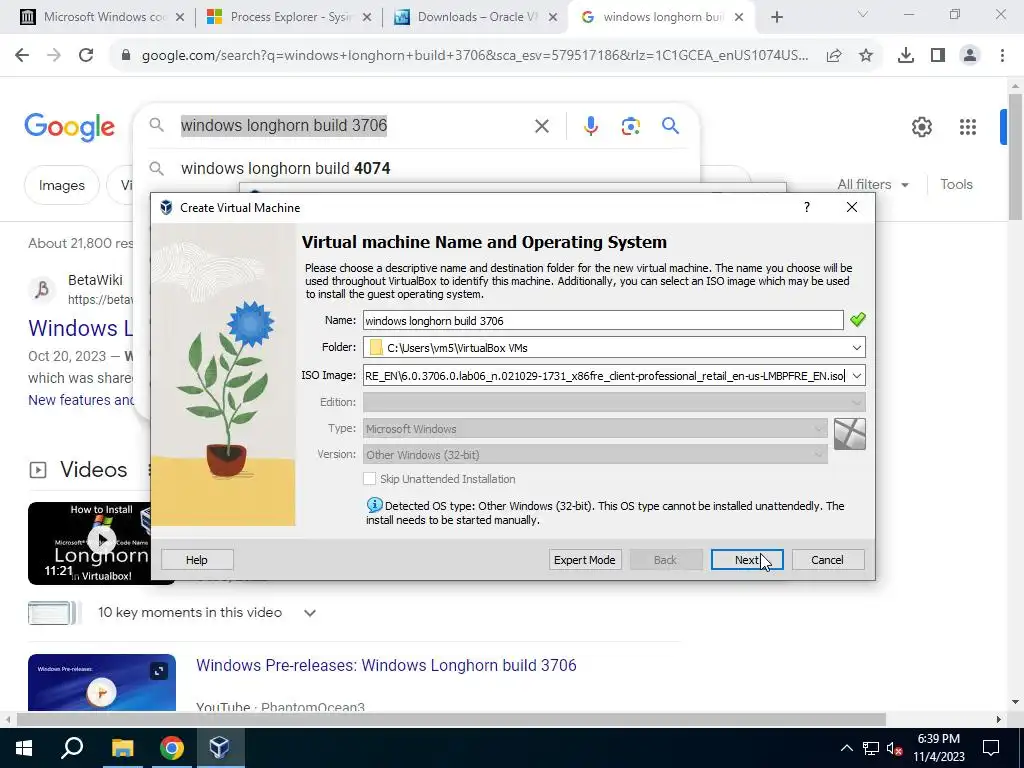
Task: Click the Google logo
Action: [x=70, y=127]
